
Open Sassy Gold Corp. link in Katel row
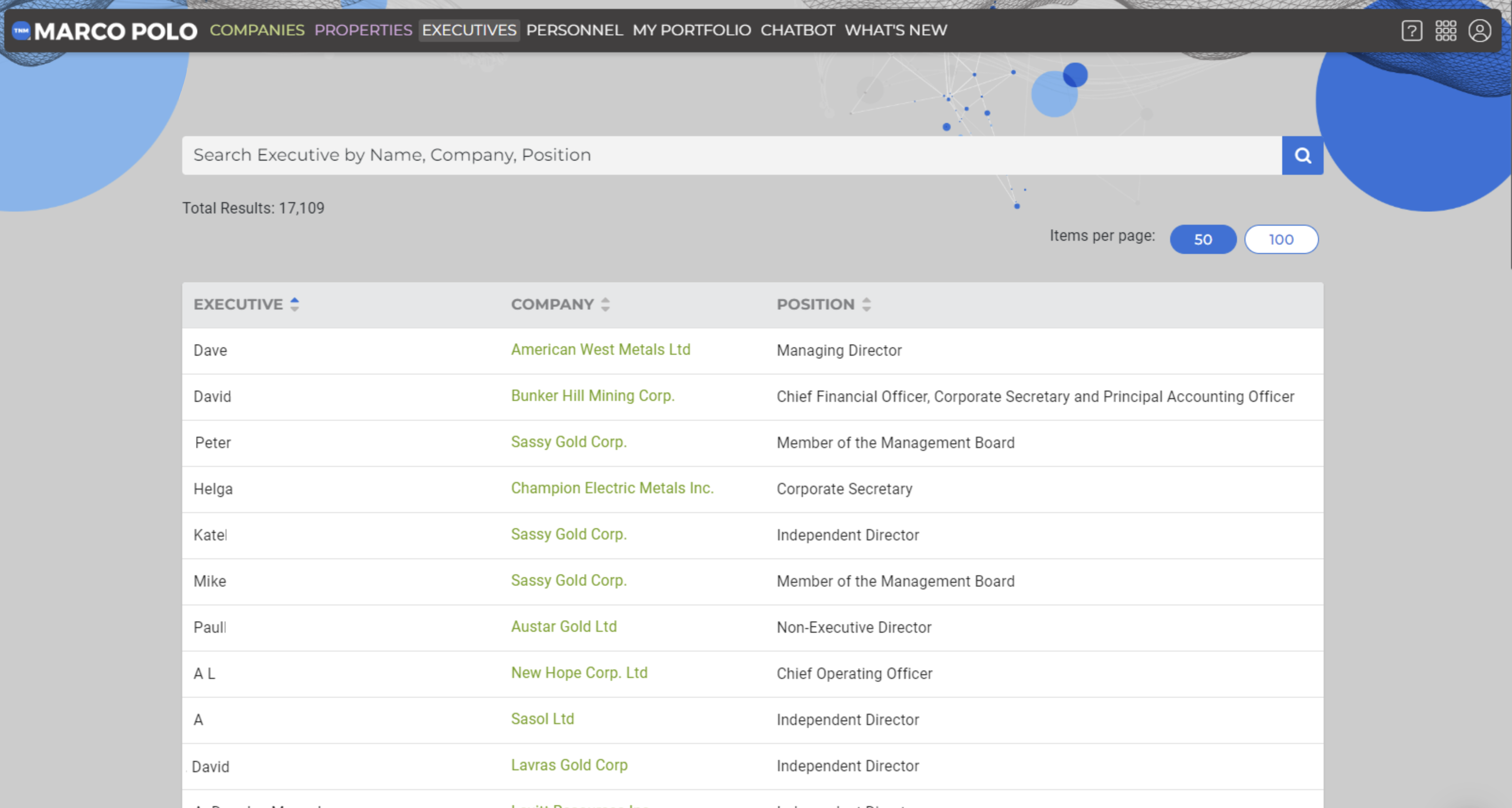click(569, 534)
